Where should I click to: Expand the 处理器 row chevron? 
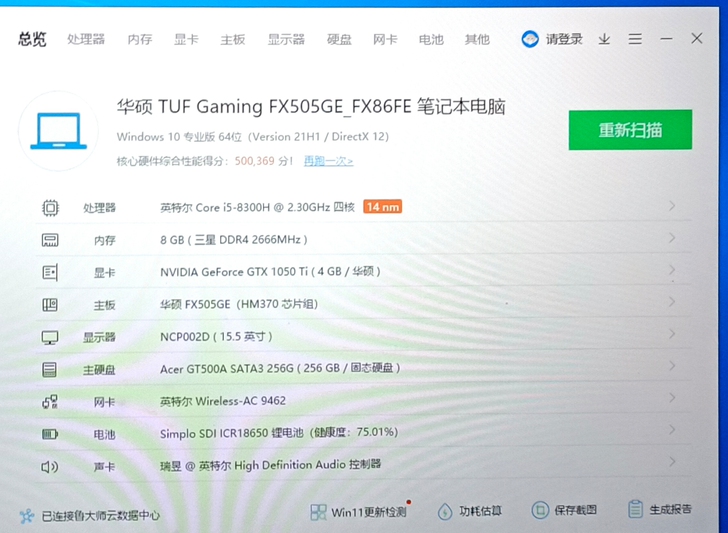coord(672,206)
